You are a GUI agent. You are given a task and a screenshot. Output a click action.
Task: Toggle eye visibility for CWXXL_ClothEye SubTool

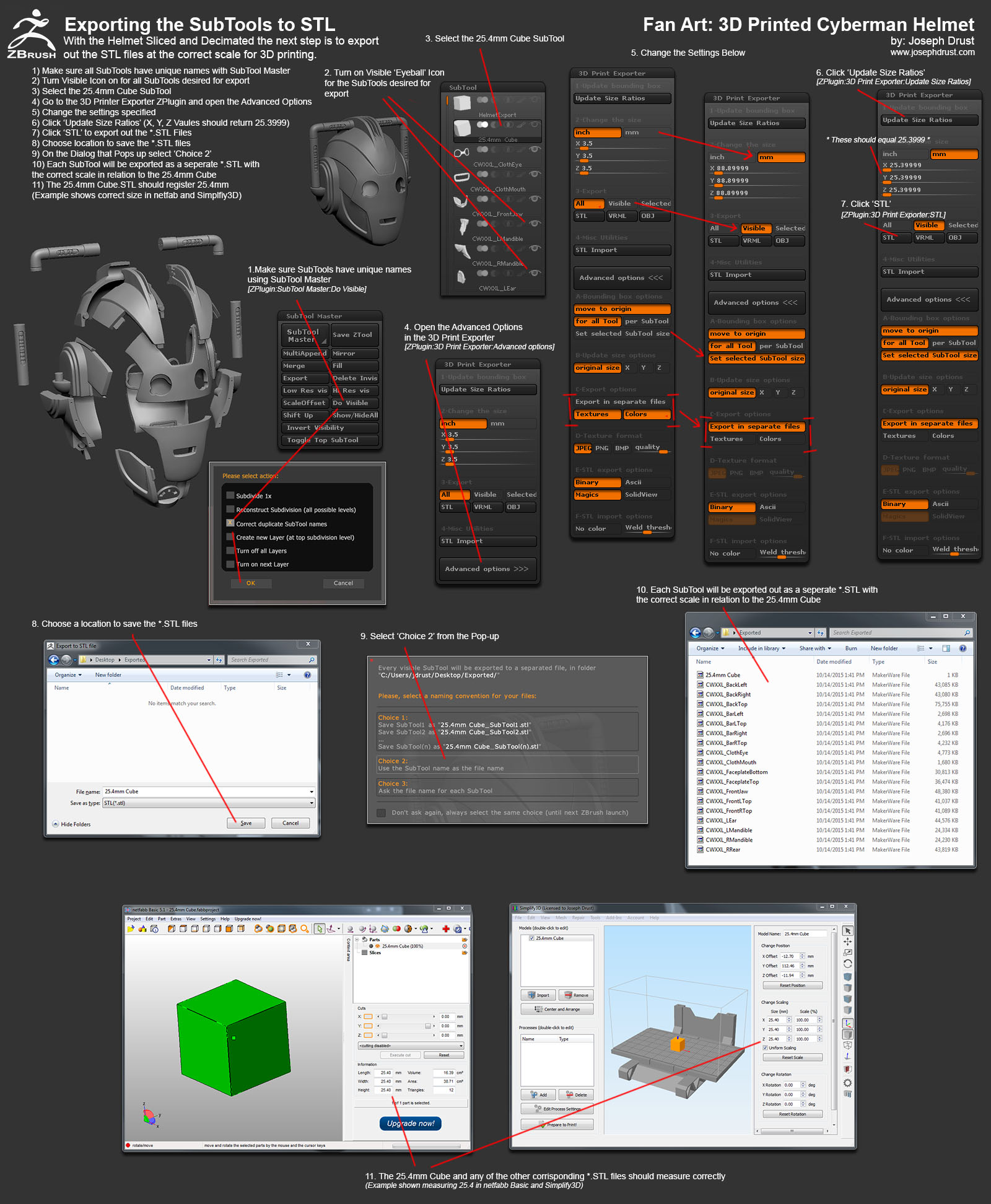click(x=535, y=149)
